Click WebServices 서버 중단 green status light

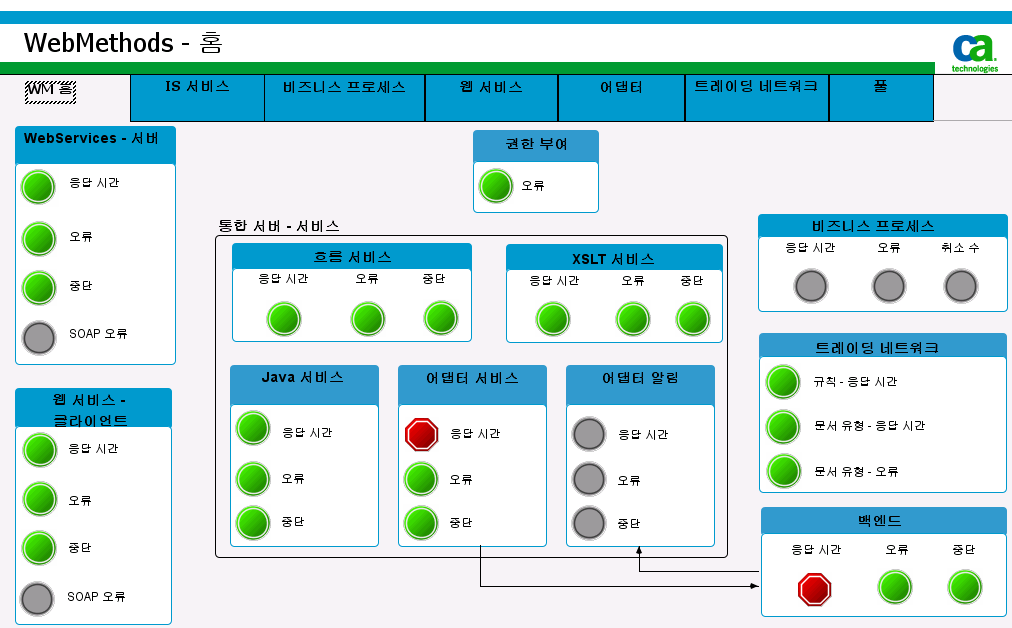click(39, 288)
